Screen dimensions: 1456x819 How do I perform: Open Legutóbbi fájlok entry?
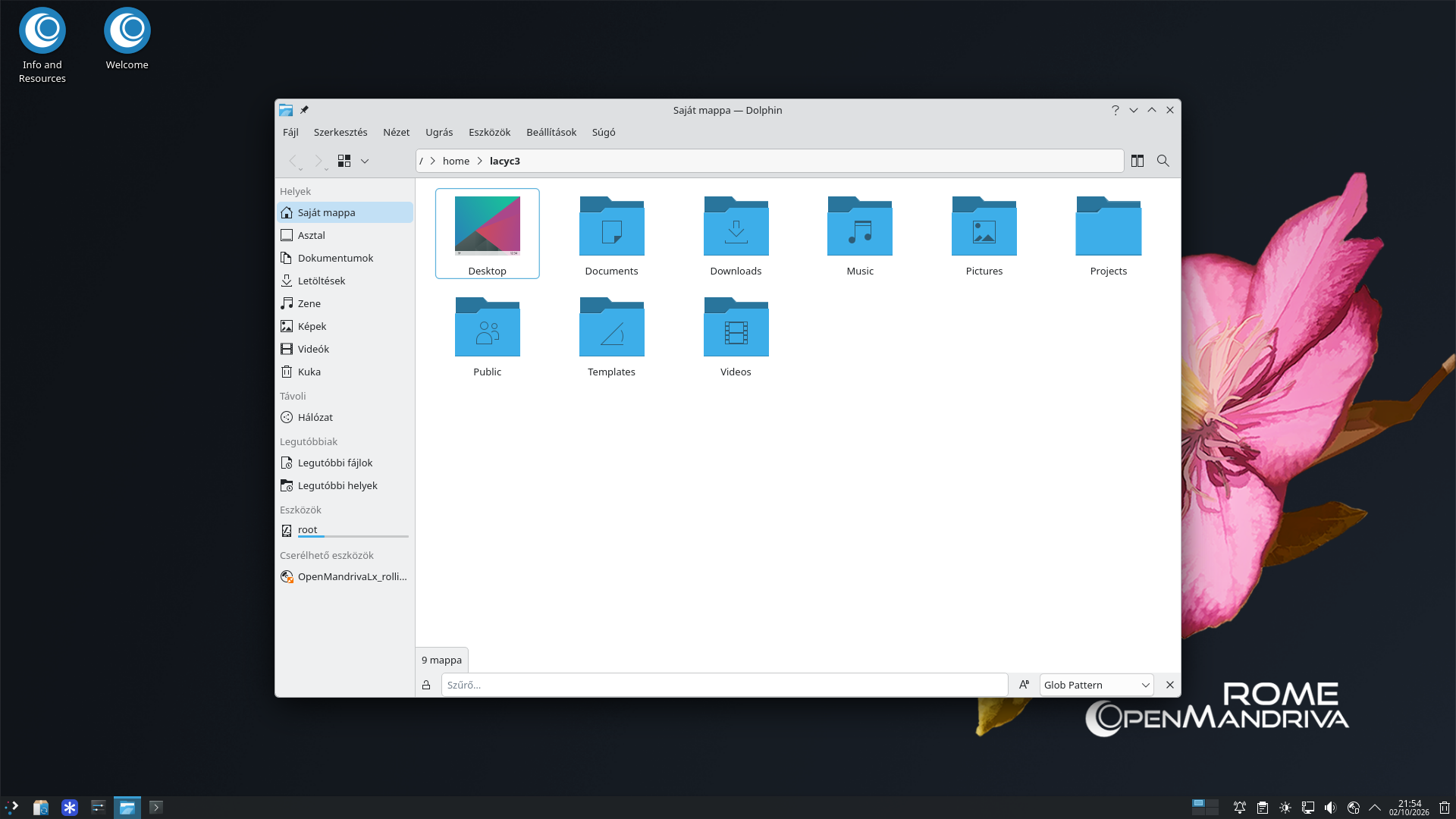[x=345, y=463]
